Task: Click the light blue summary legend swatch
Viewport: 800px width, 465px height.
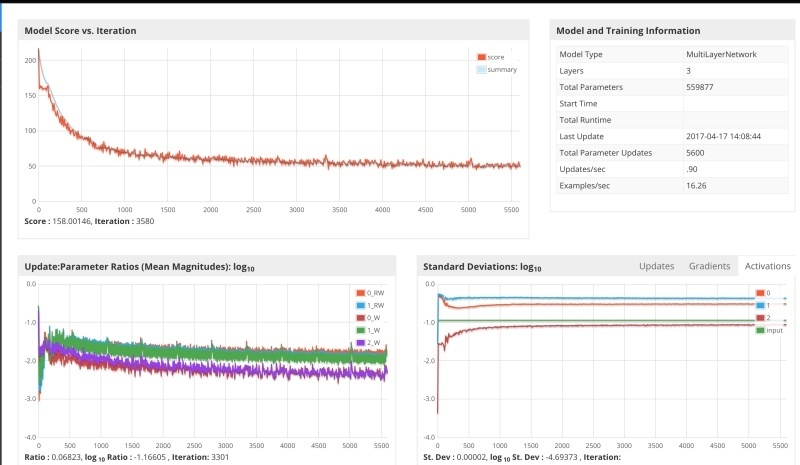Action: point(481,69)
